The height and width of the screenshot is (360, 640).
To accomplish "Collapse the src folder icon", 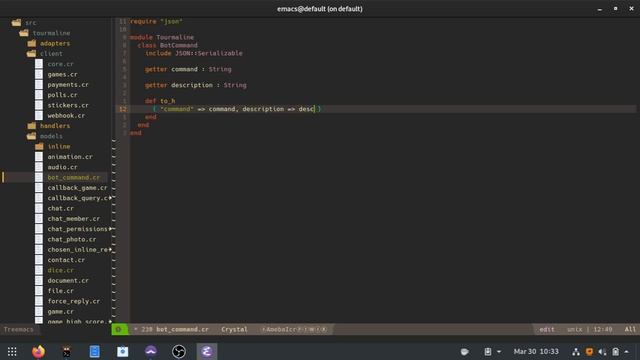I will (16, 22).
